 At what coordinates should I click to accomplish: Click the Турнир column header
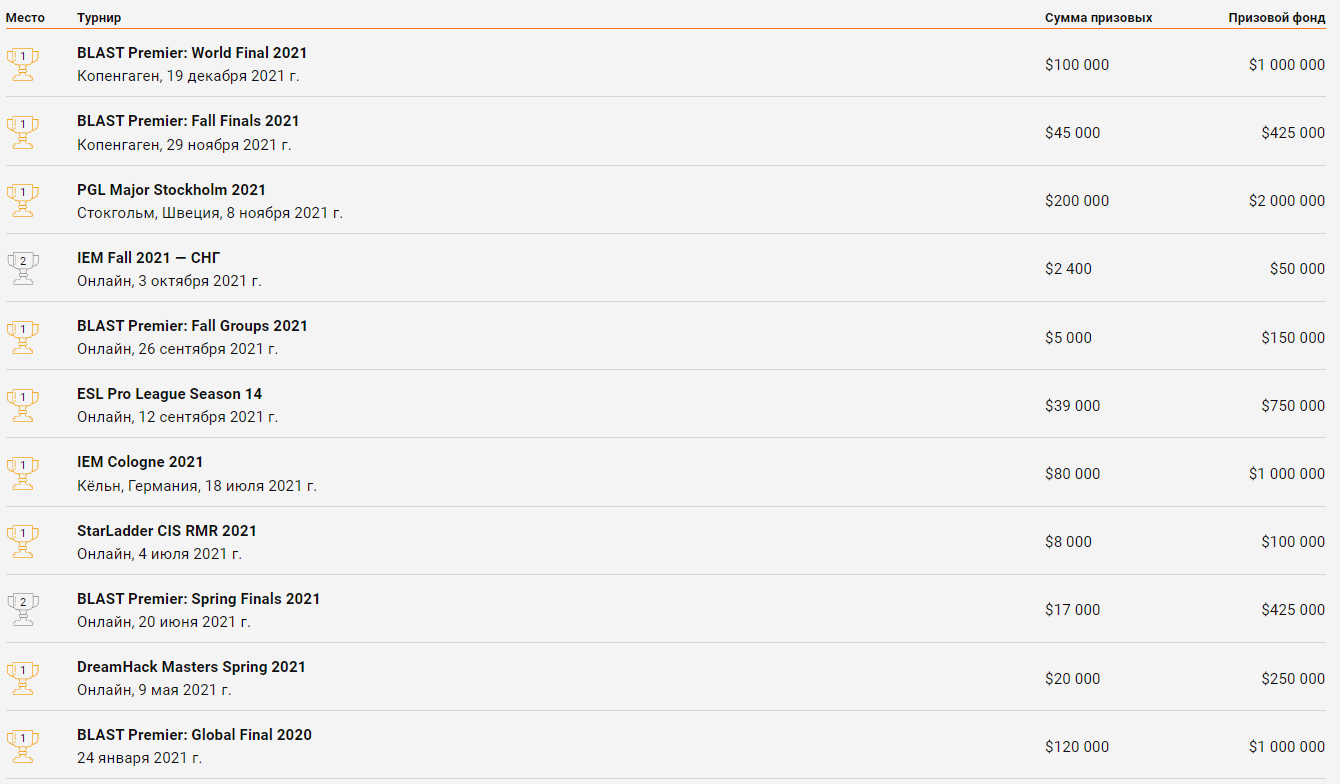point(99,18)
